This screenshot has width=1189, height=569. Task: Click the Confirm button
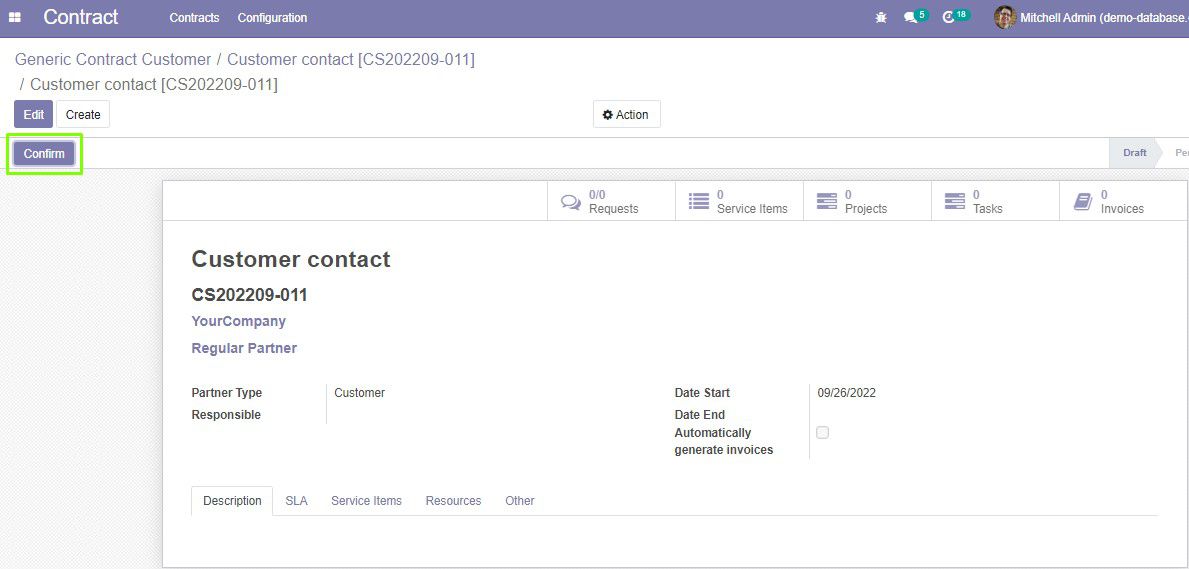coord(44,153)
